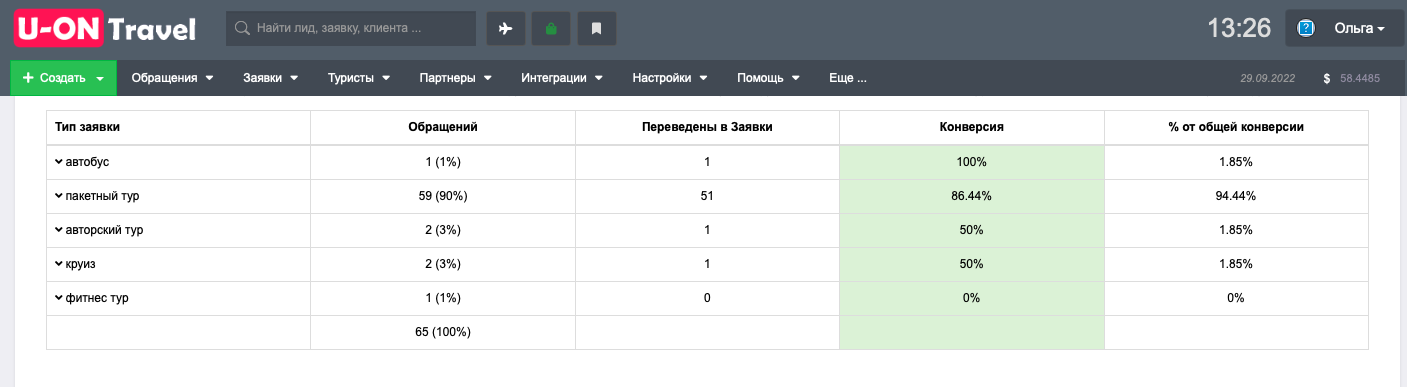Open the Обращения menu
Image resolution: width=1407 pixels, height=387 pixels.
pyautogui.click(x=173, y=78)
